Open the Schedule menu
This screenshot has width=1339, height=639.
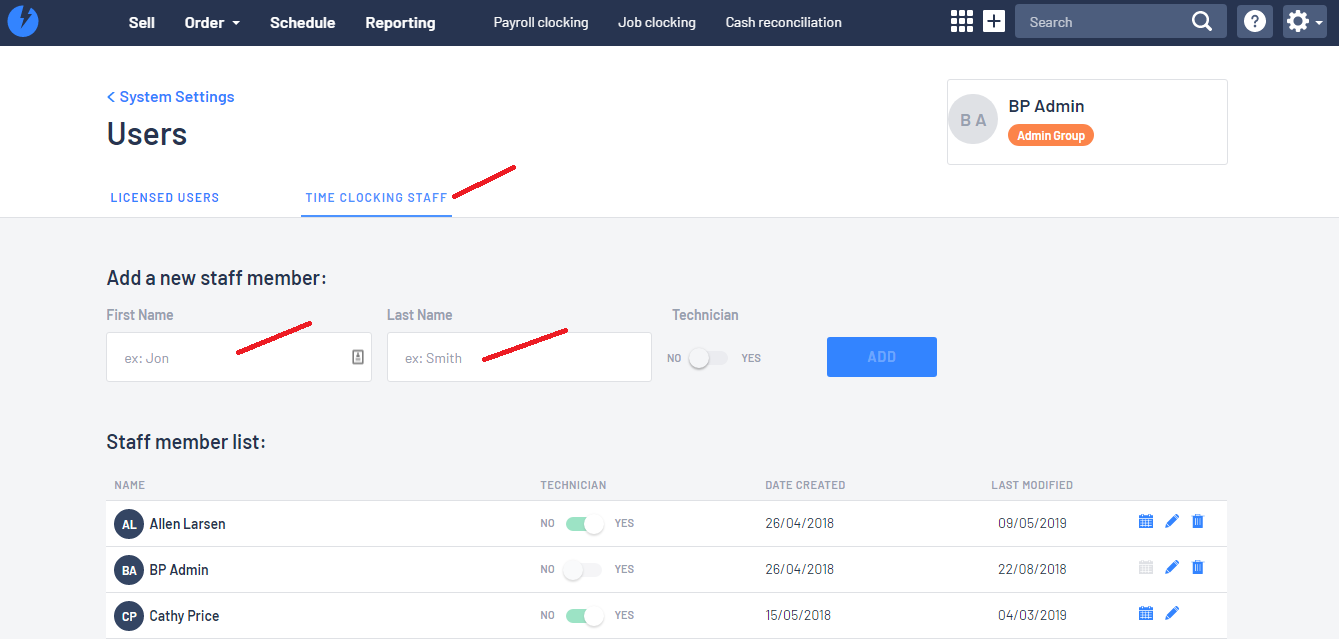(302, 22)
